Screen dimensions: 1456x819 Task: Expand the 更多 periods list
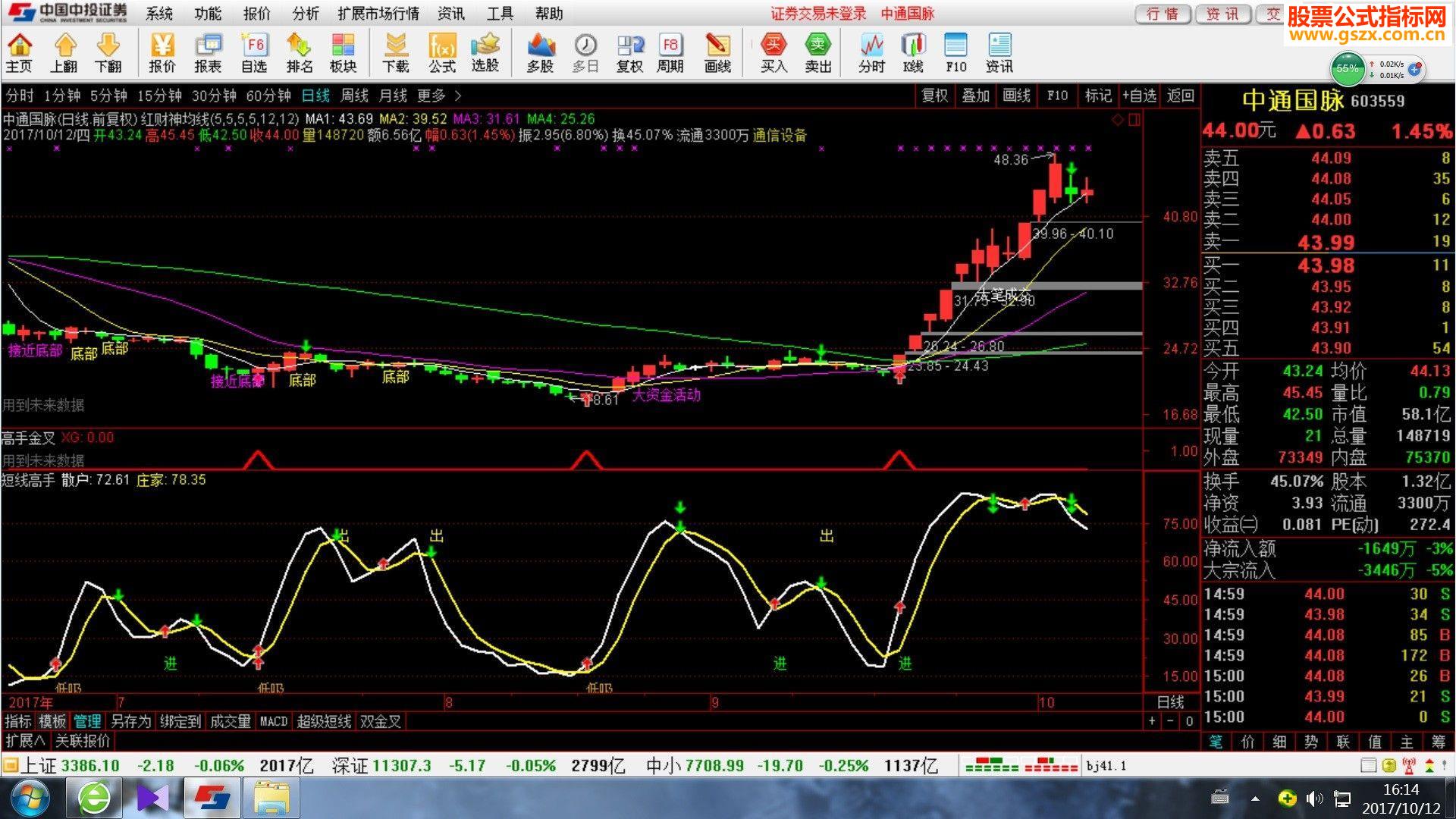tap(438, 96)
